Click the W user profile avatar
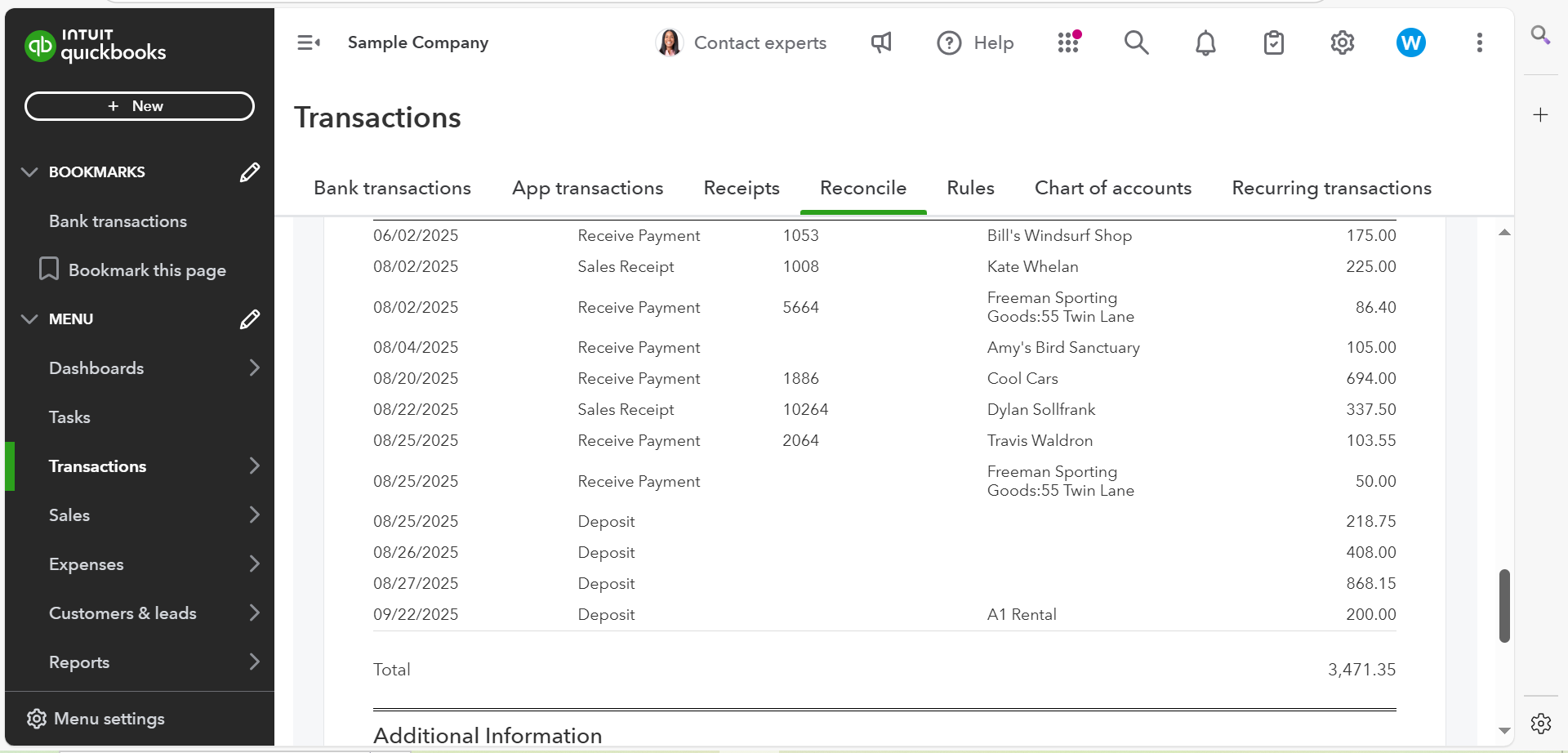 tap(1410, 42)
